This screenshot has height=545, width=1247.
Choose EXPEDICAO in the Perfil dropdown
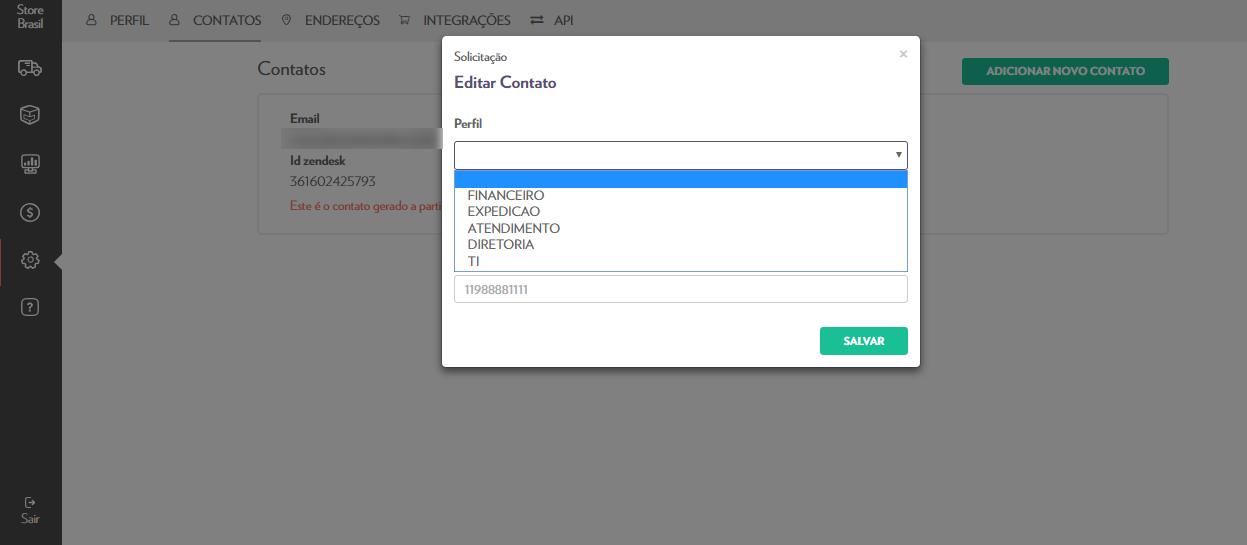(x=503, y=212)
